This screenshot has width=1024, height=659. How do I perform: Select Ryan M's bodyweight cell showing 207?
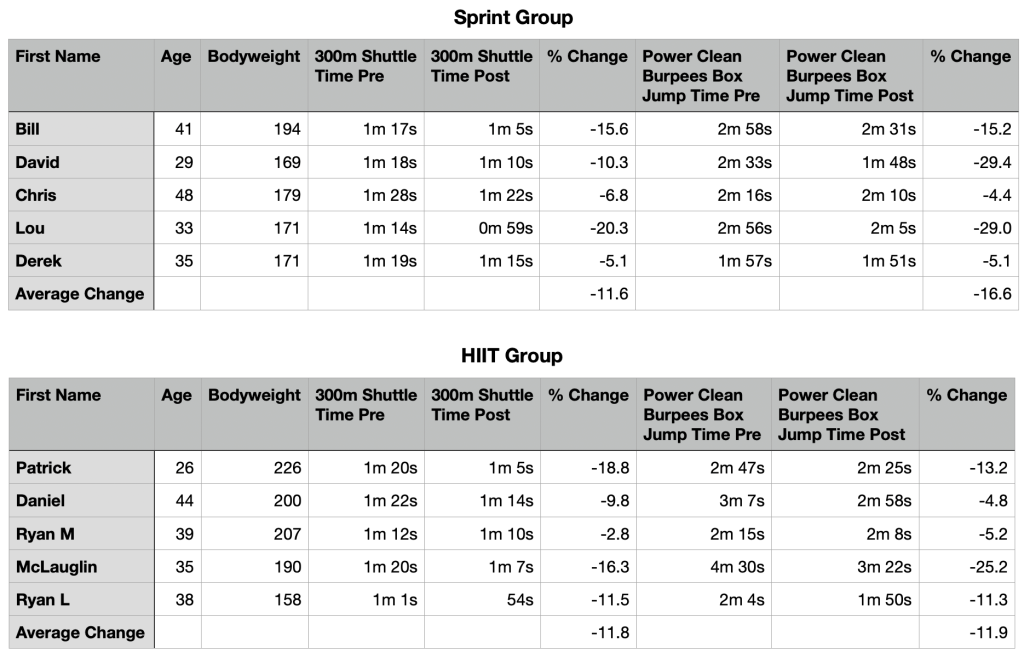tap(285, 534)
